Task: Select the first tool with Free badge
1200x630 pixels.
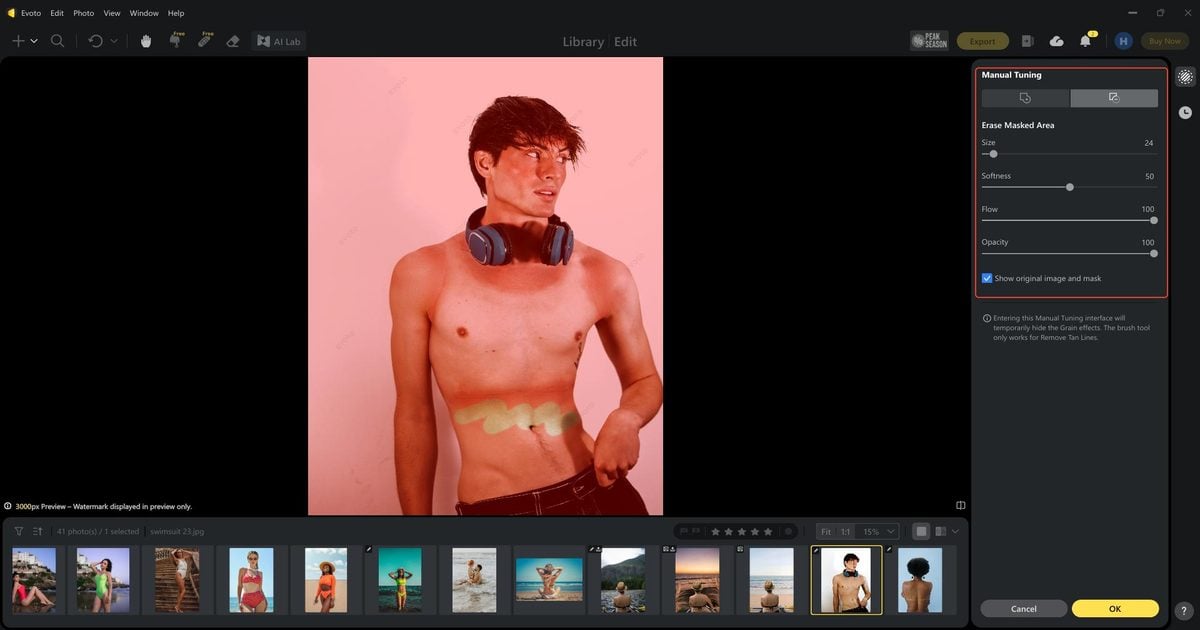Action: point(175,40)
